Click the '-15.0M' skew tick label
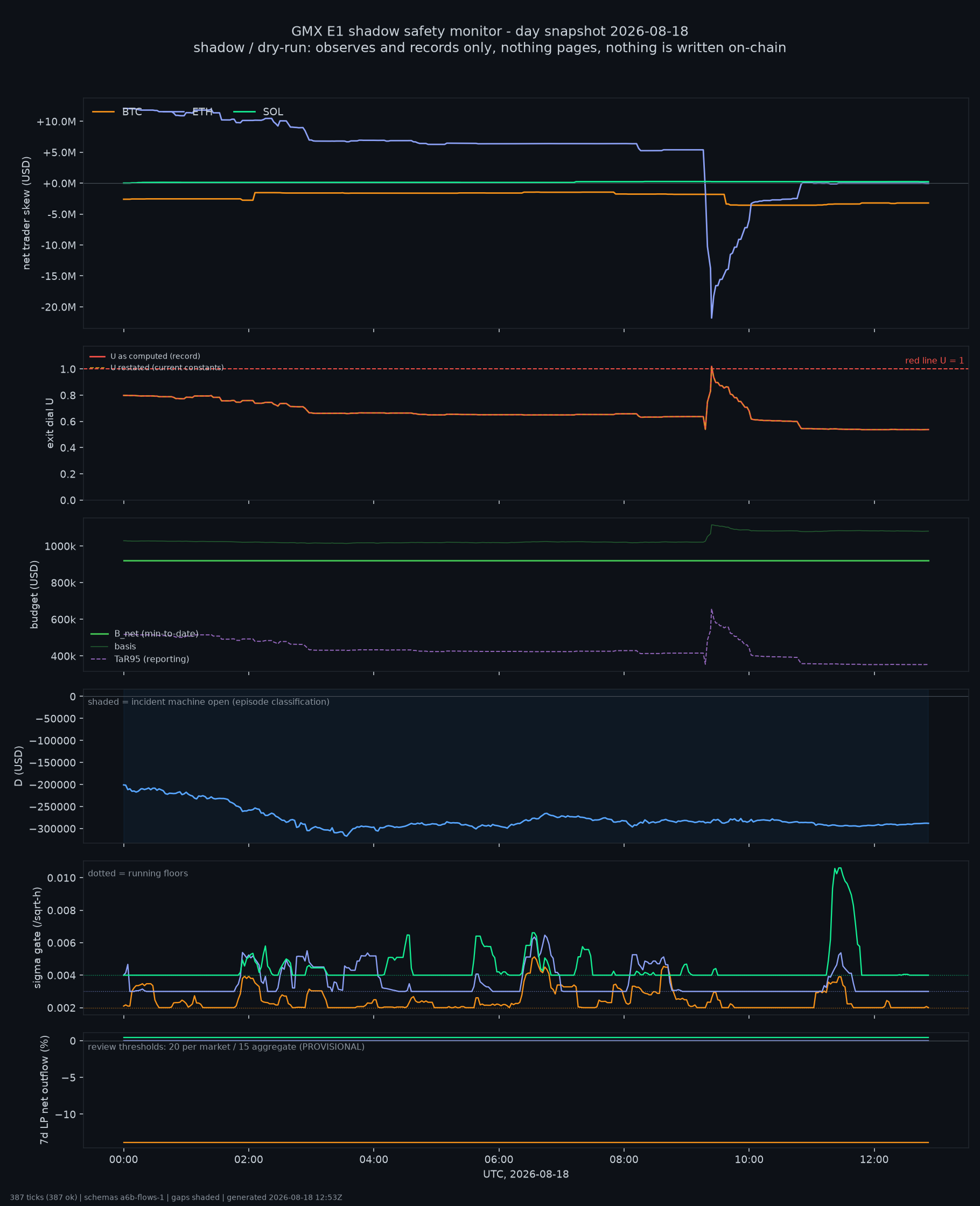980x1206 pixels. (59, 276)
